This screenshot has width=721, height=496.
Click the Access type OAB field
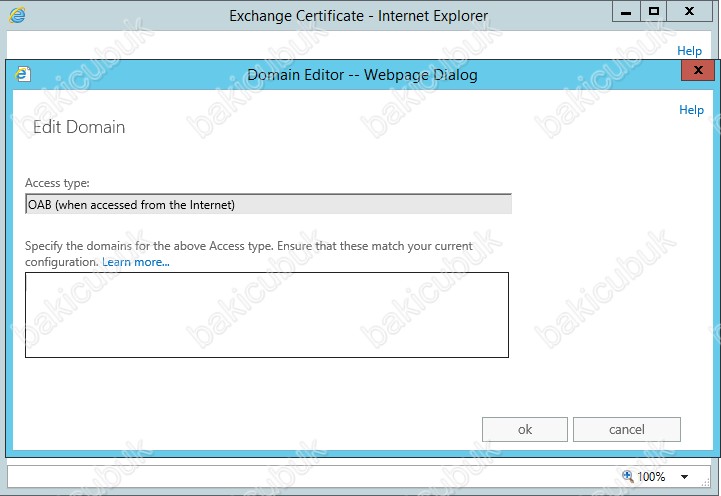point(268,204)
